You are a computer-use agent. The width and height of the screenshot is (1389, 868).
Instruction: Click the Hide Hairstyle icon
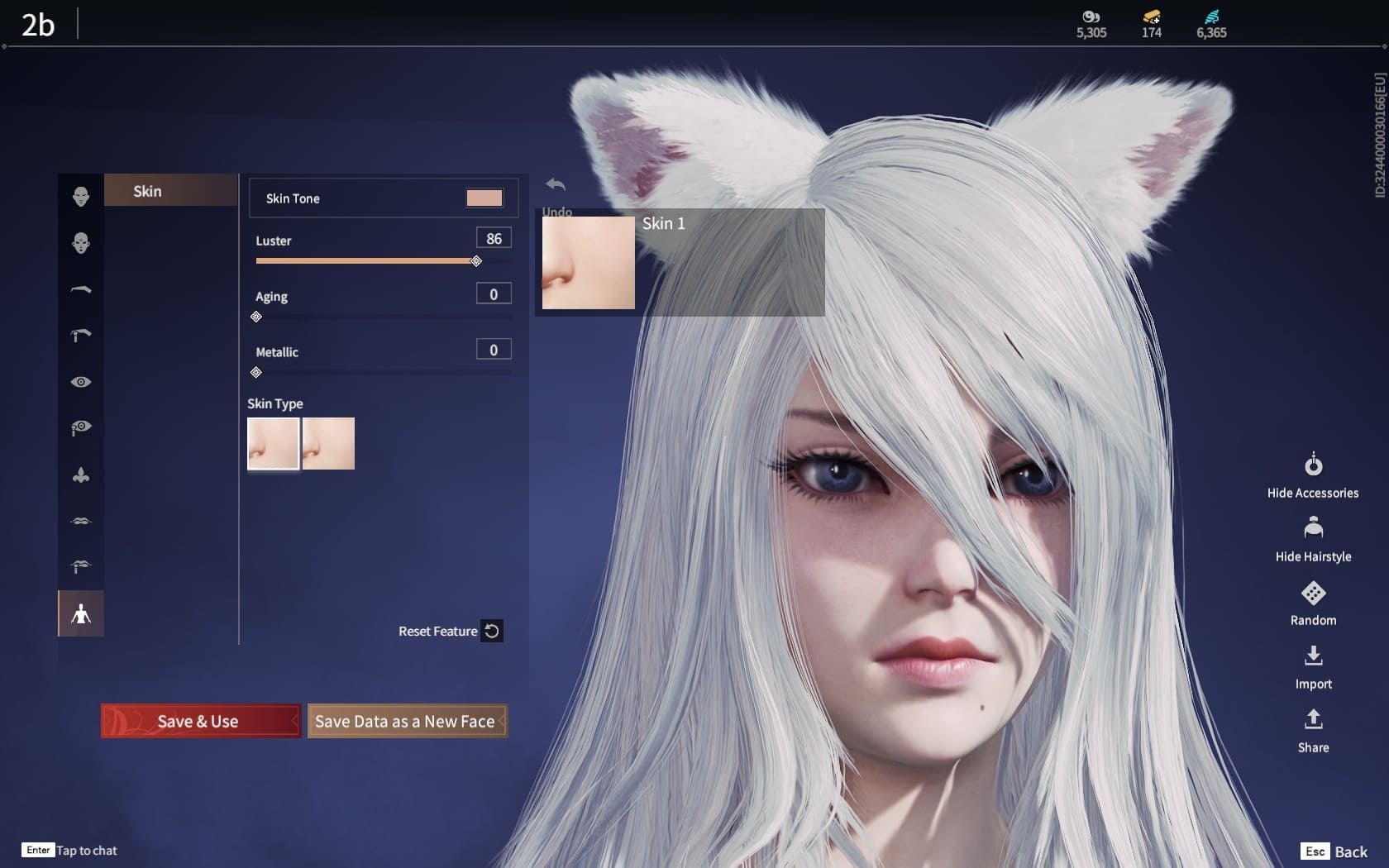click(x=1313, y=527)
